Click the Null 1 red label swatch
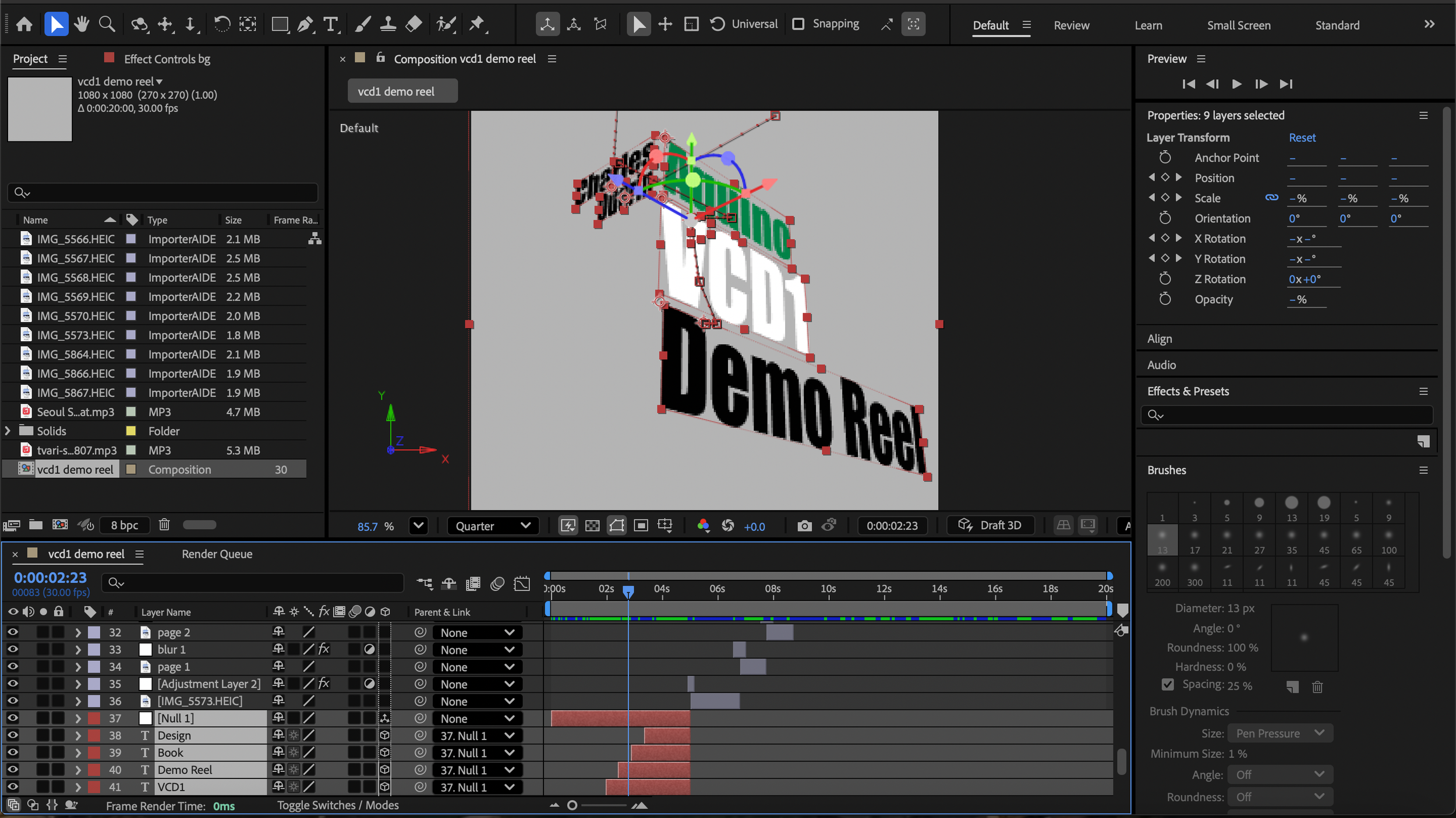The image size is (1456, 818). click(94, 718)
